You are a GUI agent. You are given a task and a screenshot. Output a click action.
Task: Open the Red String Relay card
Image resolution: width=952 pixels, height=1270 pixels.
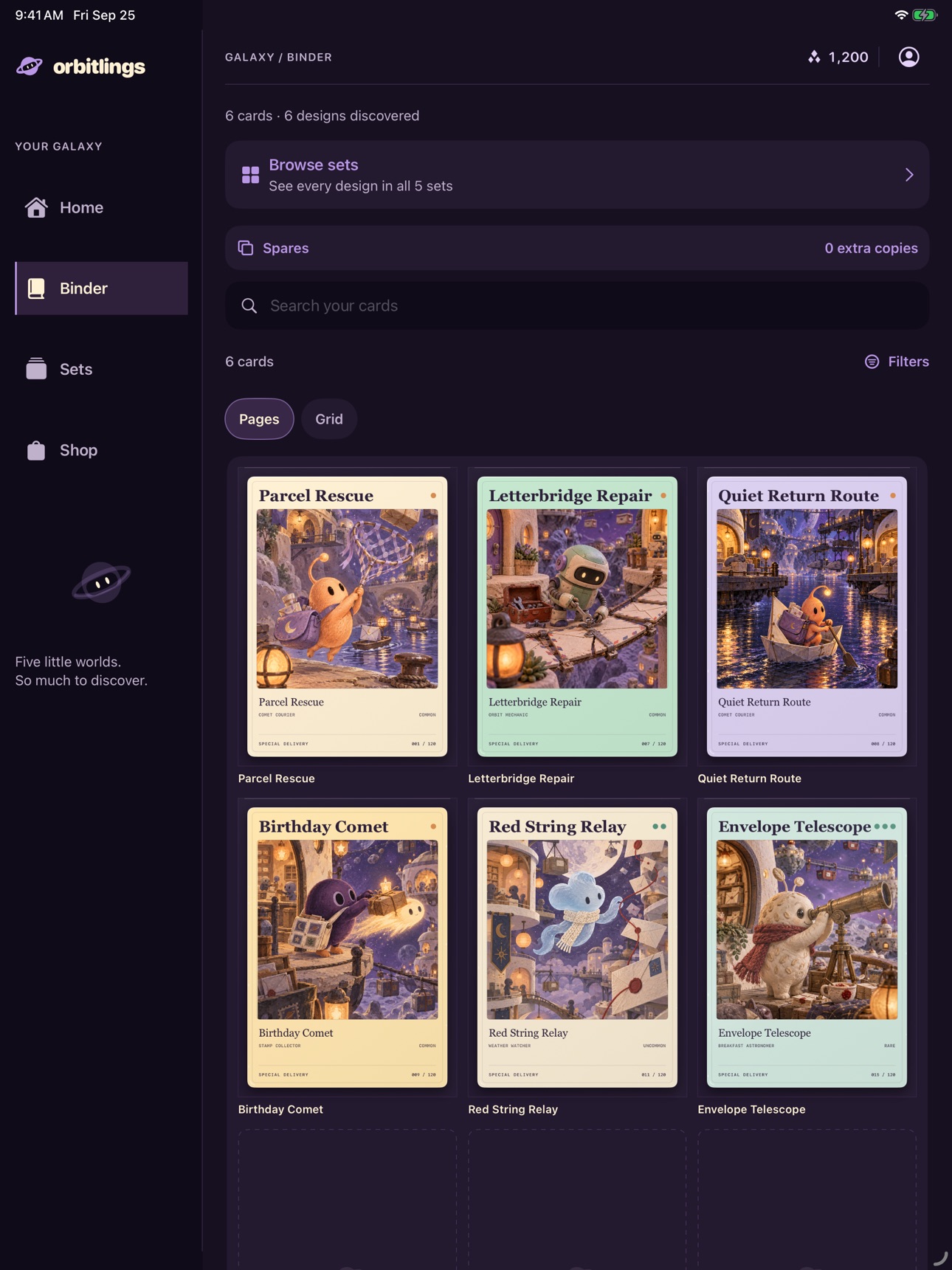click(577, 948)
